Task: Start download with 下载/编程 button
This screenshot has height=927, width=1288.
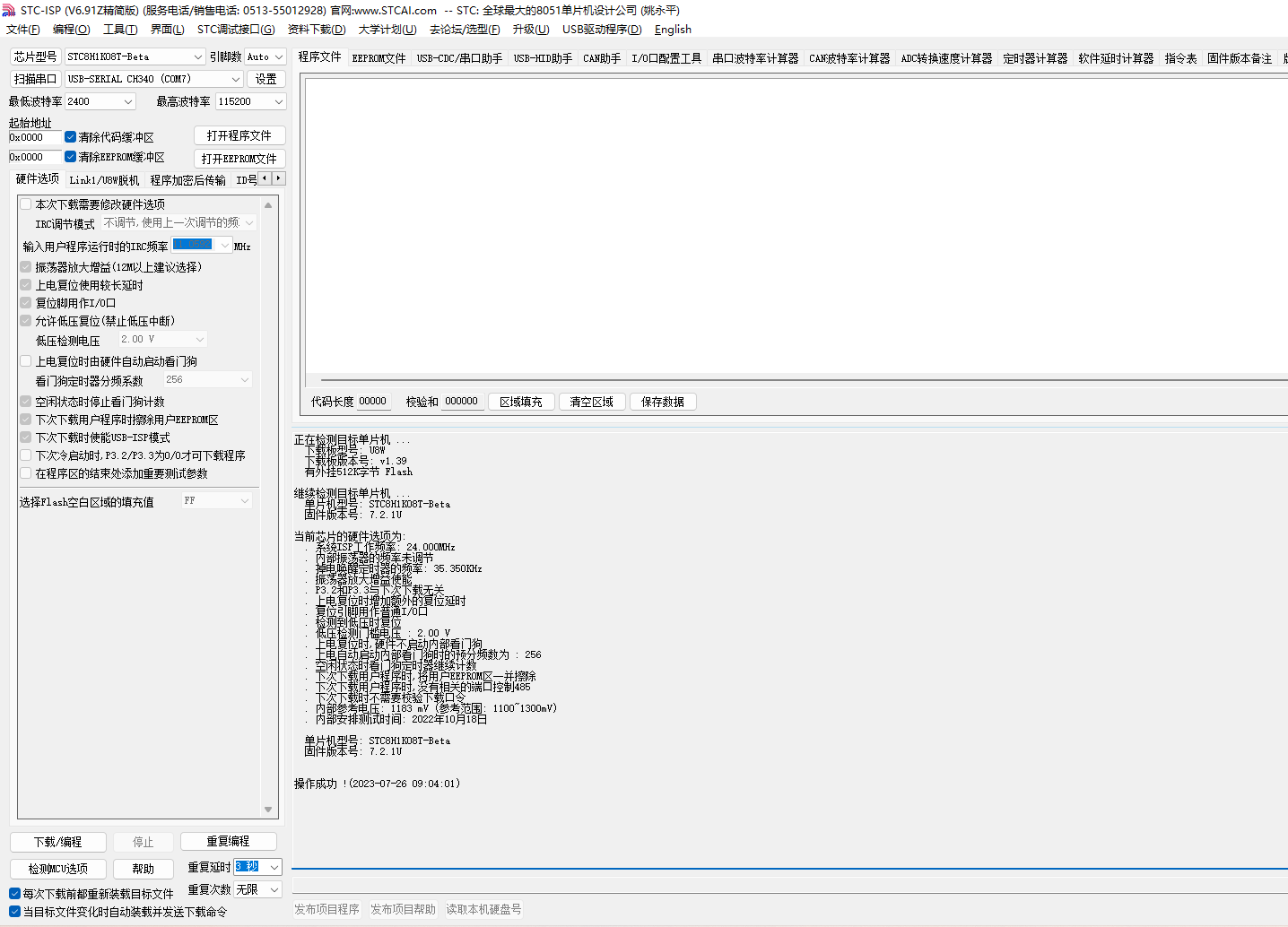Action: tap(58, 842)
